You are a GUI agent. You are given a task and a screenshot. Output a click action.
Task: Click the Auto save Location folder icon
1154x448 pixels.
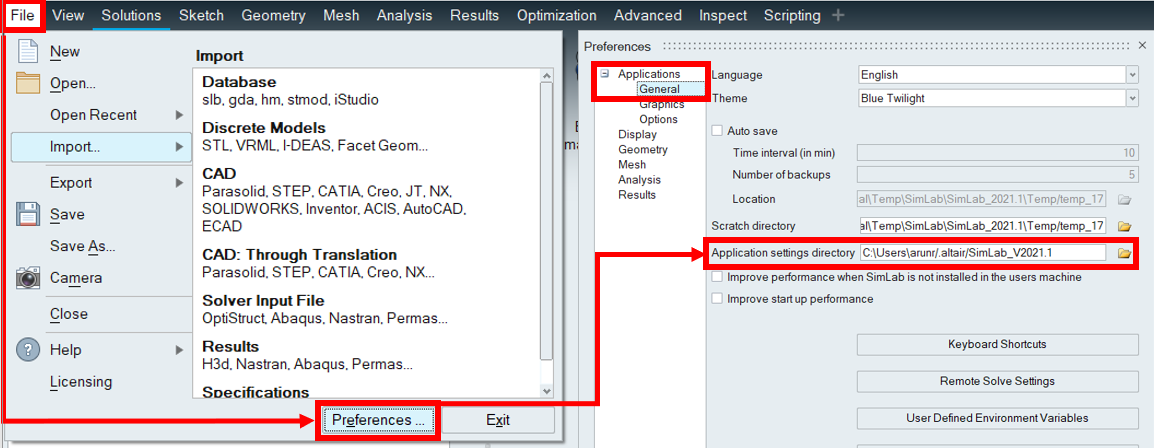point(1125,199)
